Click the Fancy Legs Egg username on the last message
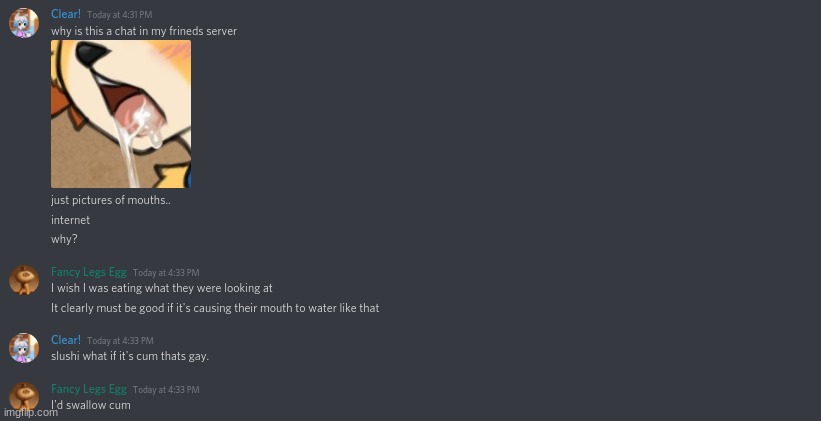The image size is (821, 421). pos(89,389)
